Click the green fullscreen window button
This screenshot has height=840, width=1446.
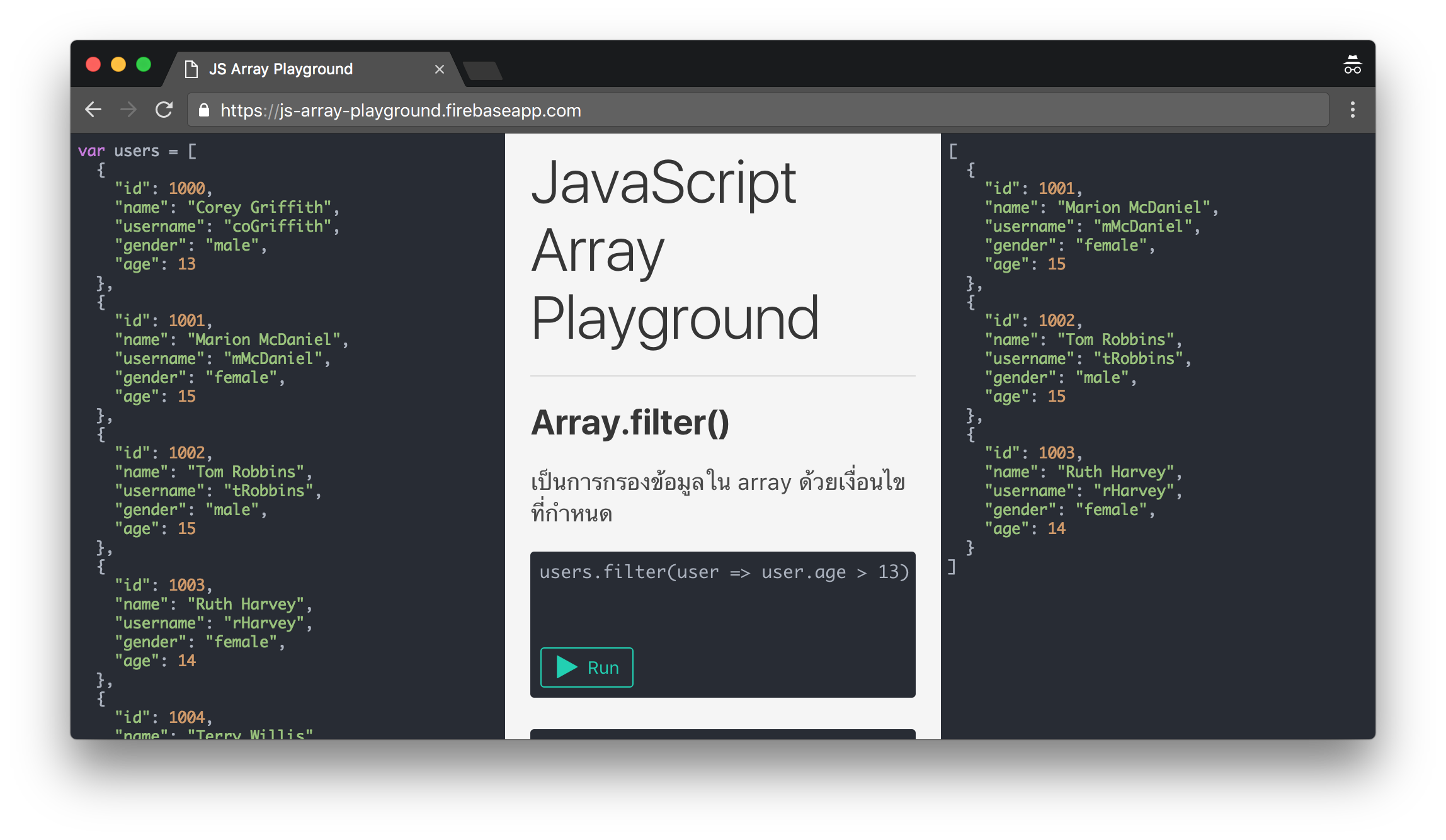click(x=144, y=64)
